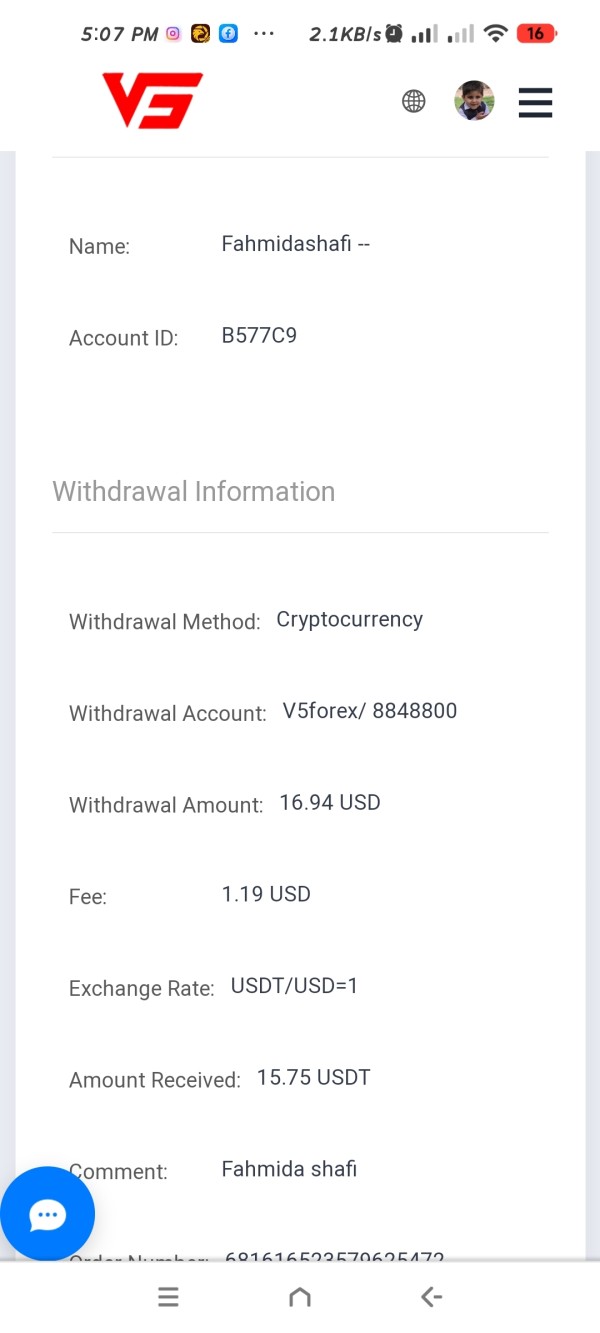Tap the Cryptocurrency withdrawal method text
600x1333 pixels.
point(350,620)
